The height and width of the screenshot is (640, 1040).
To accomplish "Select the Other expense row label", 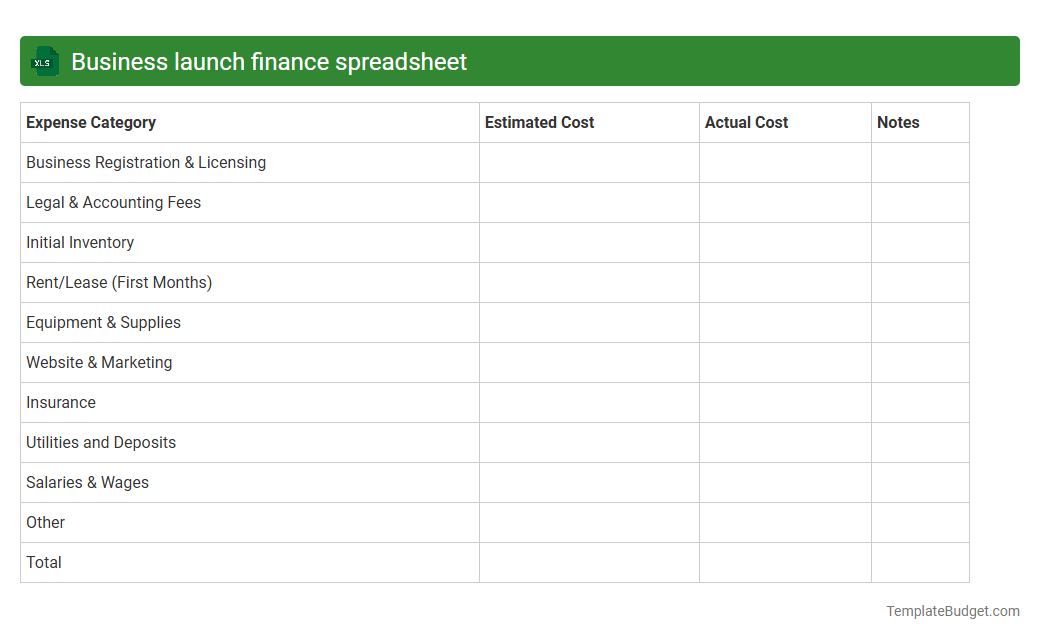I will coord(45,522).
